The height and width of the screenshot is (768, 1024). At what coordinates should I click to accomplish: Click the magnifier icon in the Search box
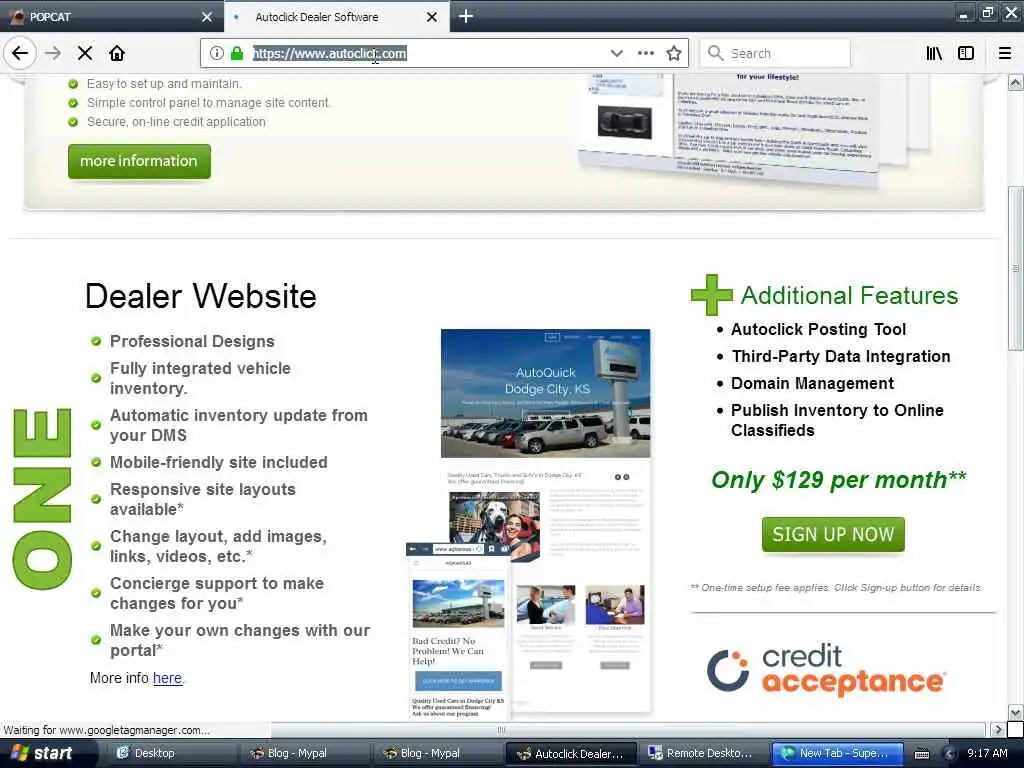click(716, 53)
